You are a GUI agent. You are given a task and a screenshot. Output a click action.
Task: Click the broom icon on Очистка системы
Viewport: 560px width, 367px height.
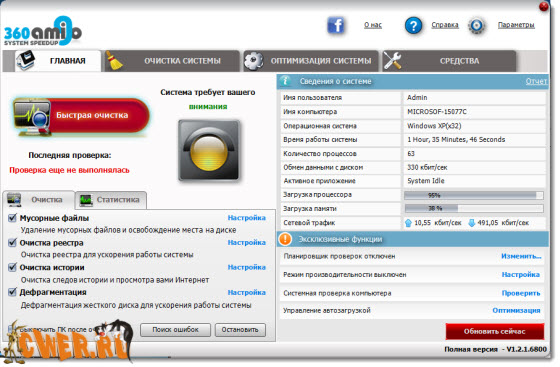point(114,60)
